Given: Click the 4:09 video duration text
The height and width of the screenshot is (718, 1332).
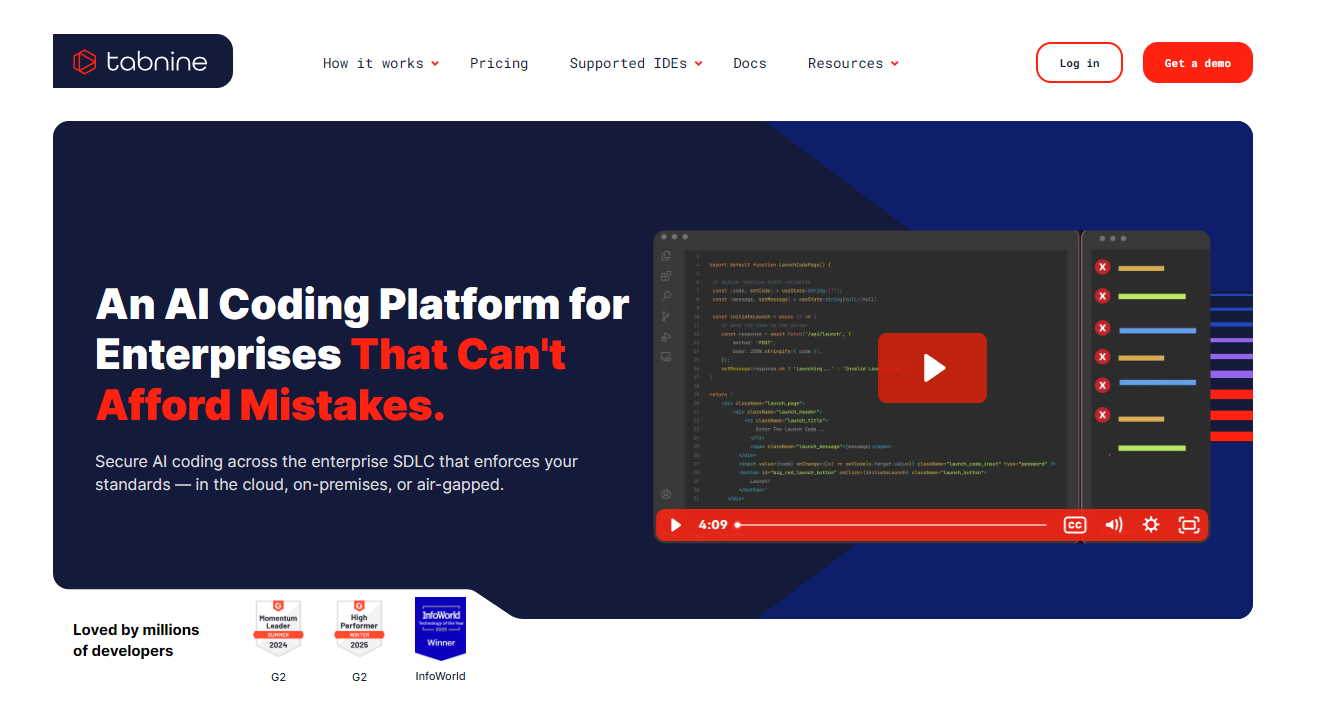Looking at the screenshot, I should [713, 525].
